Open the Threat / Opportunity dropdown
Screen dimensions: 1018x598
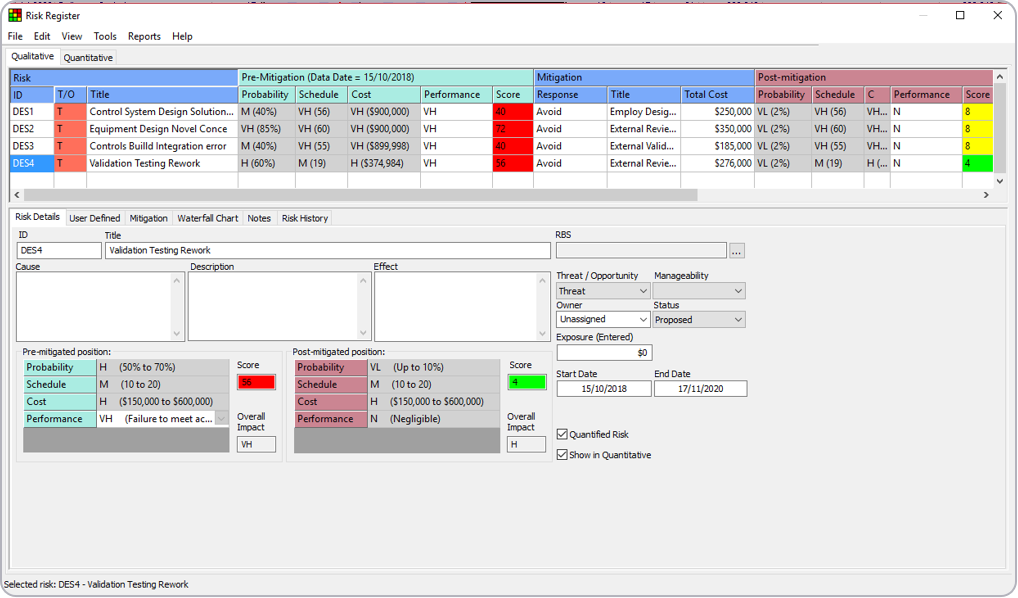pyautogui.click(x=602, y=291)
